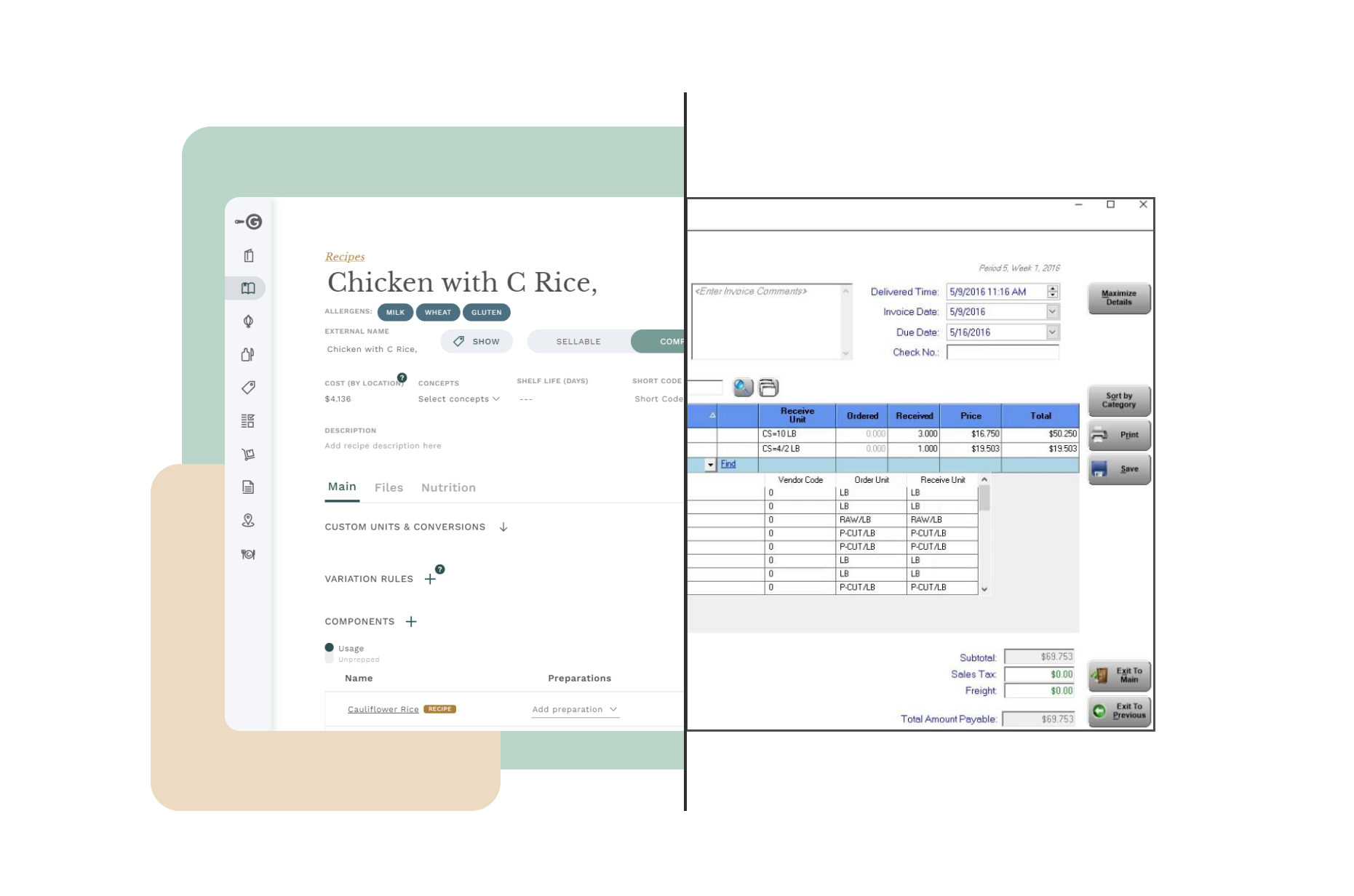Image resolution: width=1354 pixels, height=896 pixels.
Task: Open the ingredients leaf icon in sidebar
Action: [x=248, y=321]
